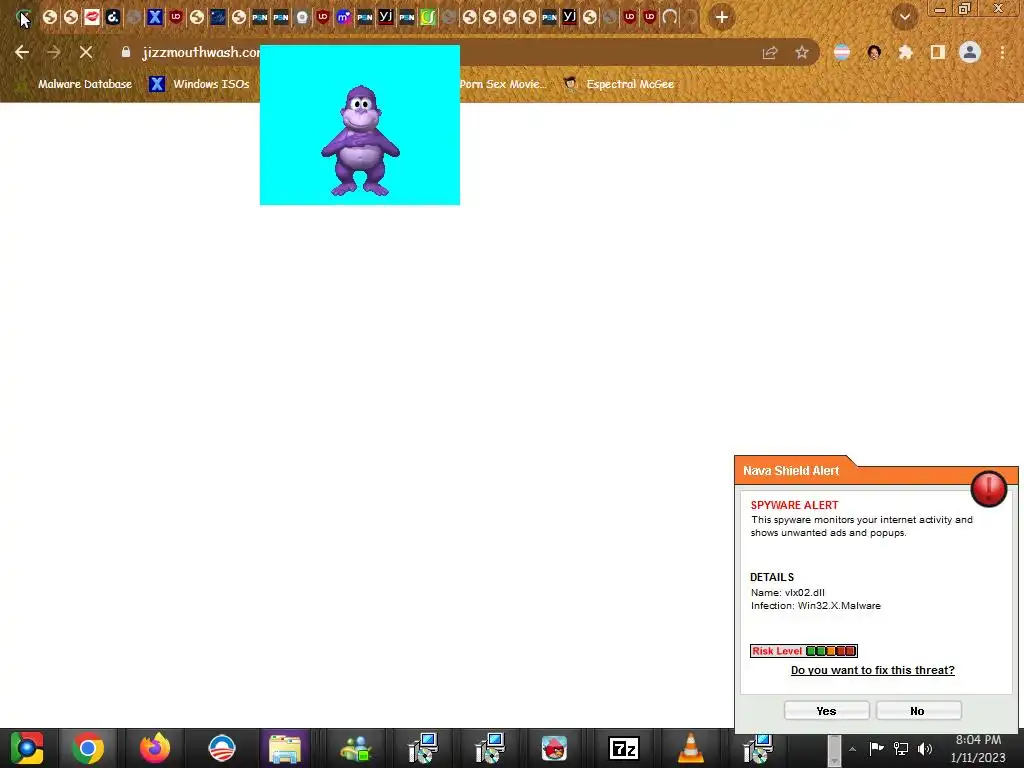
Task: Switch to the red lips icon tab
Action: [92, 17]
